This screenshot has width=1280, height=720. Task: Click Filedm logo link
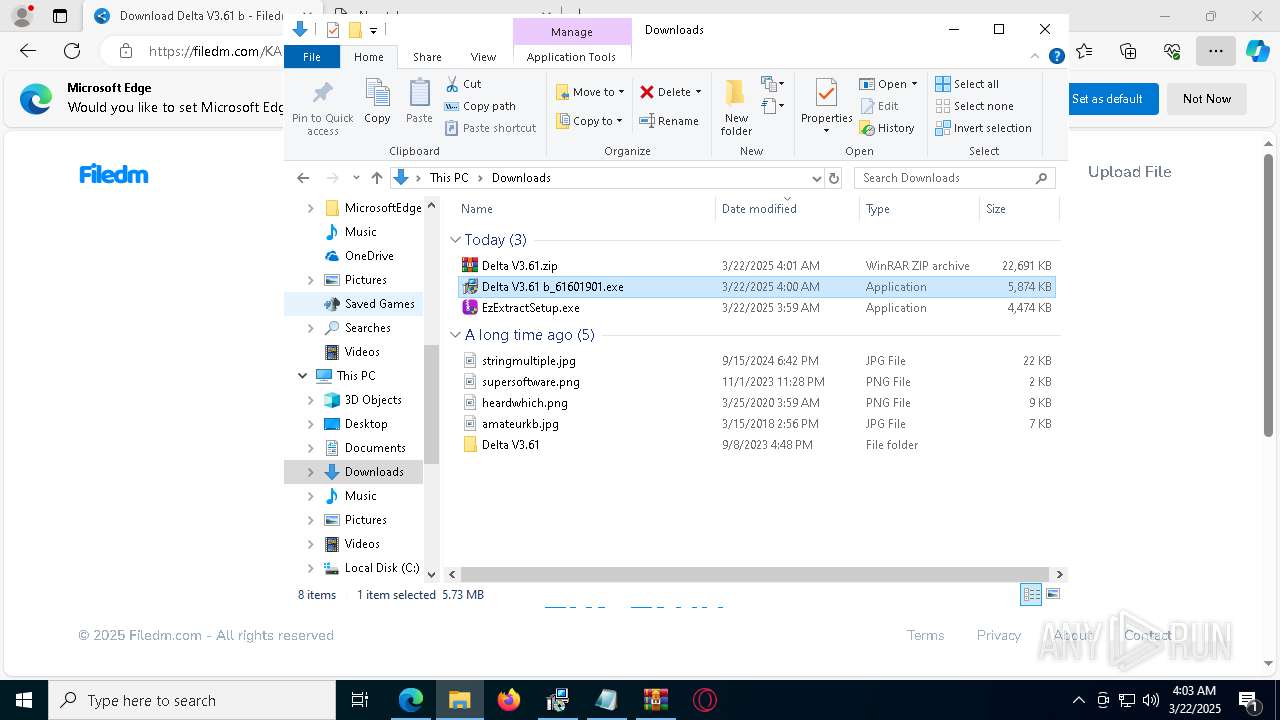(114, 174)
